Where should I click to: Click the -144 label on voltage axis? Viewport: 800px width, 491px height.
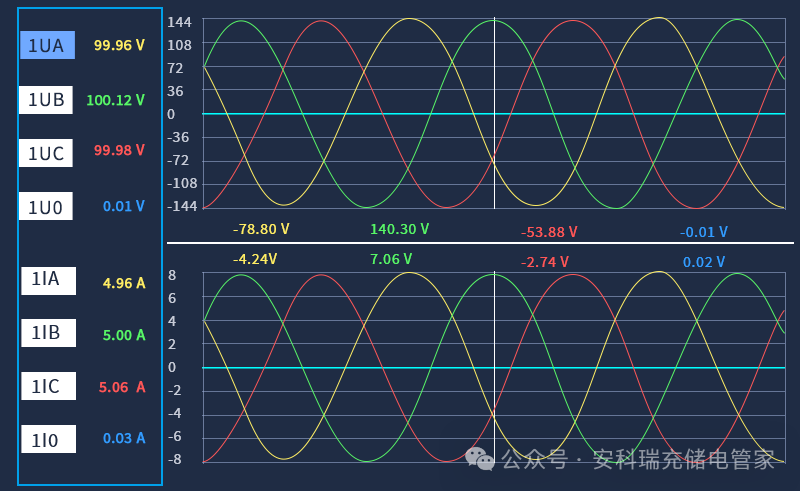pos(182,206)
